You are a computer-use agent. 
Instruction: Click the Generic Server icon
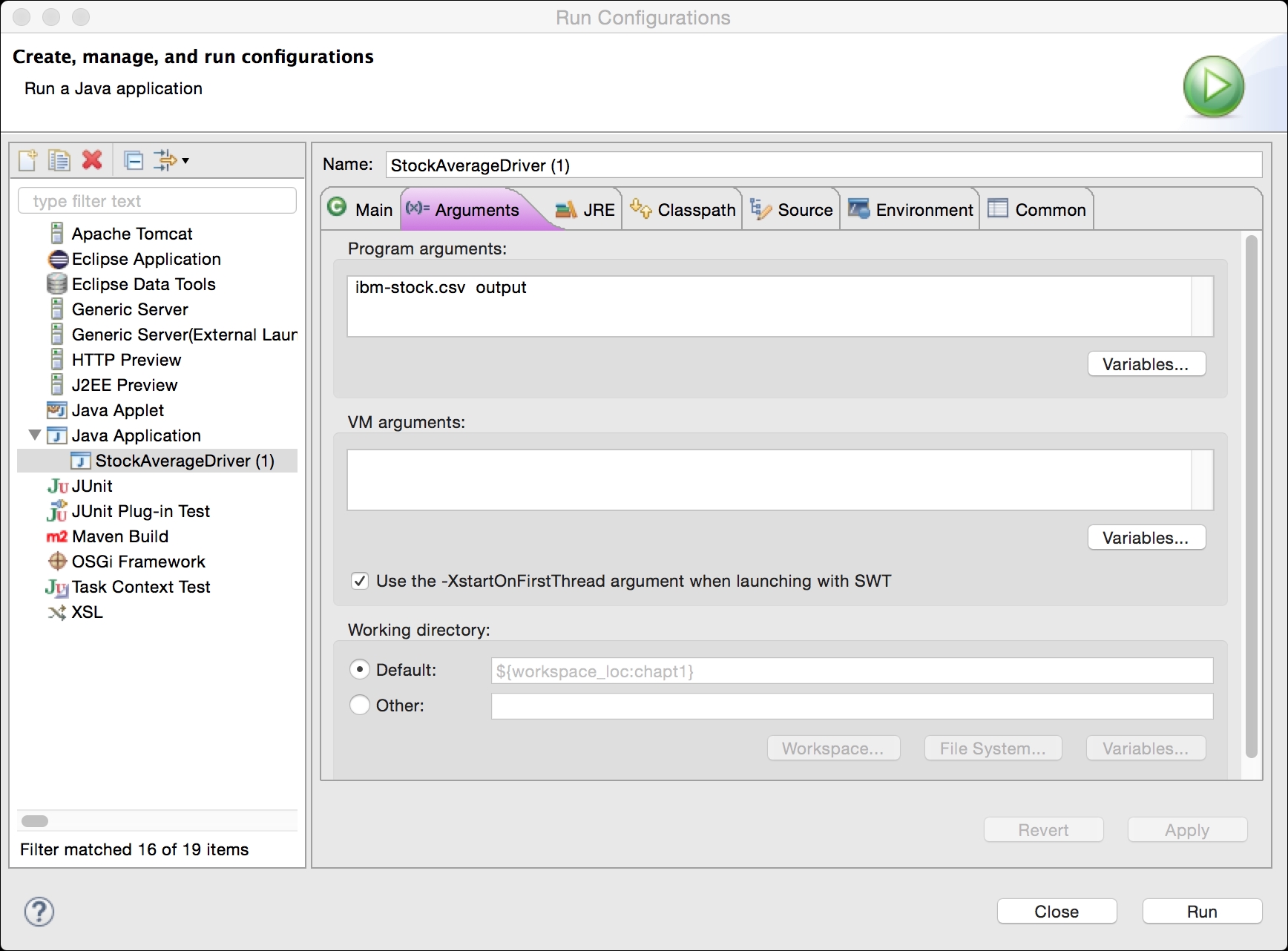click(57, 309)
